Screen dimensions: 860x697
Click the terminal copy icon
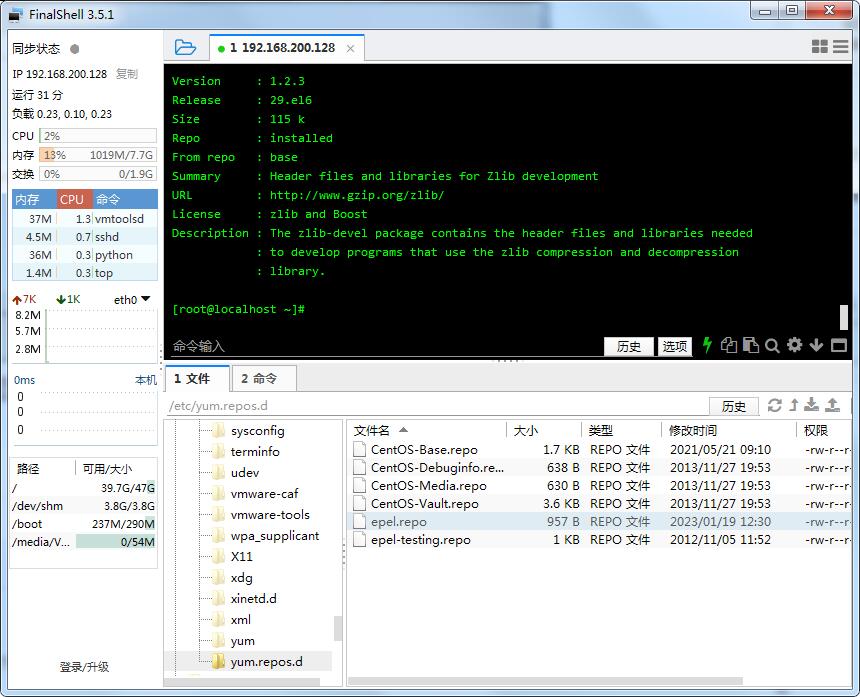[729, 345]
